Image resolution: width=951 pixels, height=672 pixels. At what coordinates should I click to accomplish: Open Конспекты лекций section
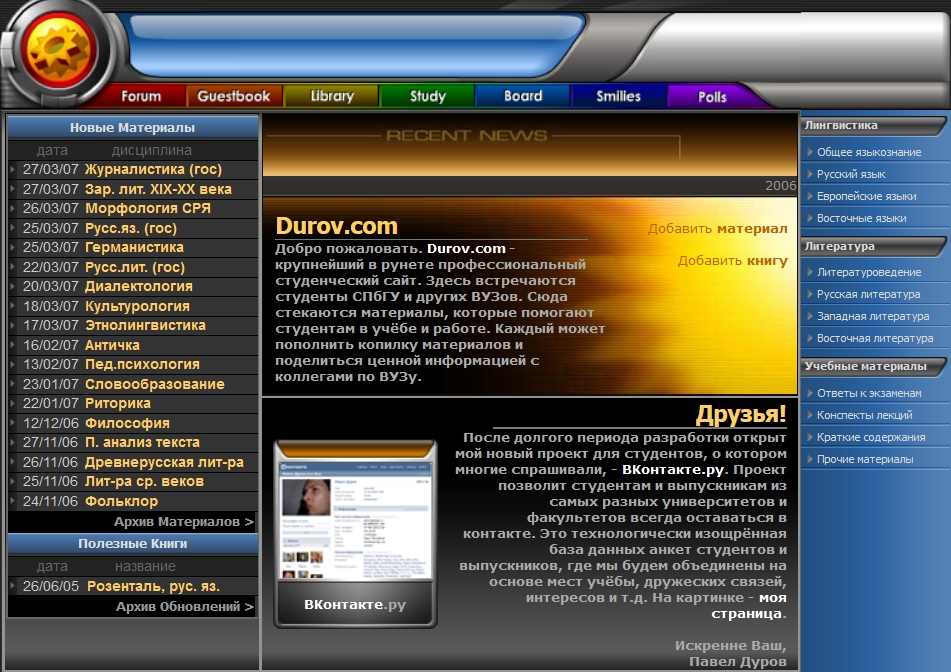864,415
